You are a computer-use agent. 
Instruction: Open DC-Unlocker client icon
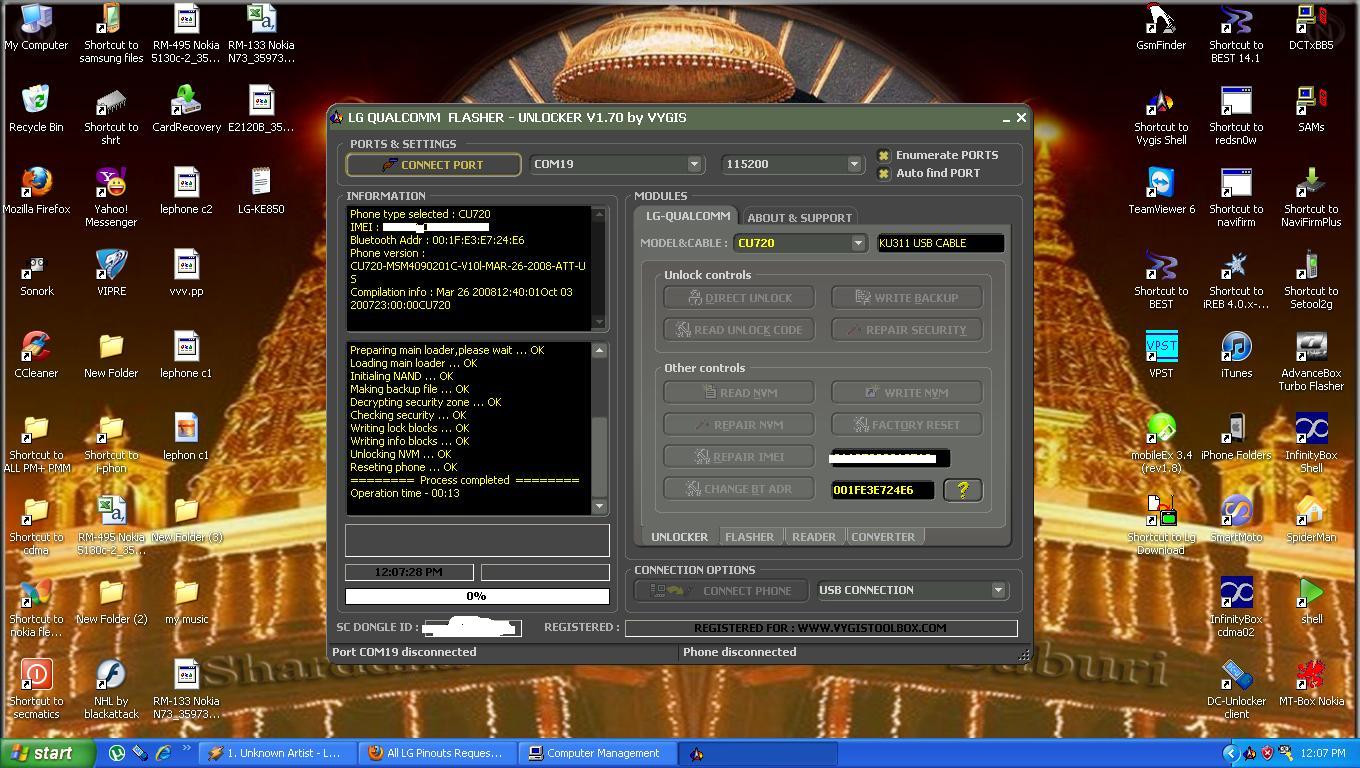[1236, 689]
